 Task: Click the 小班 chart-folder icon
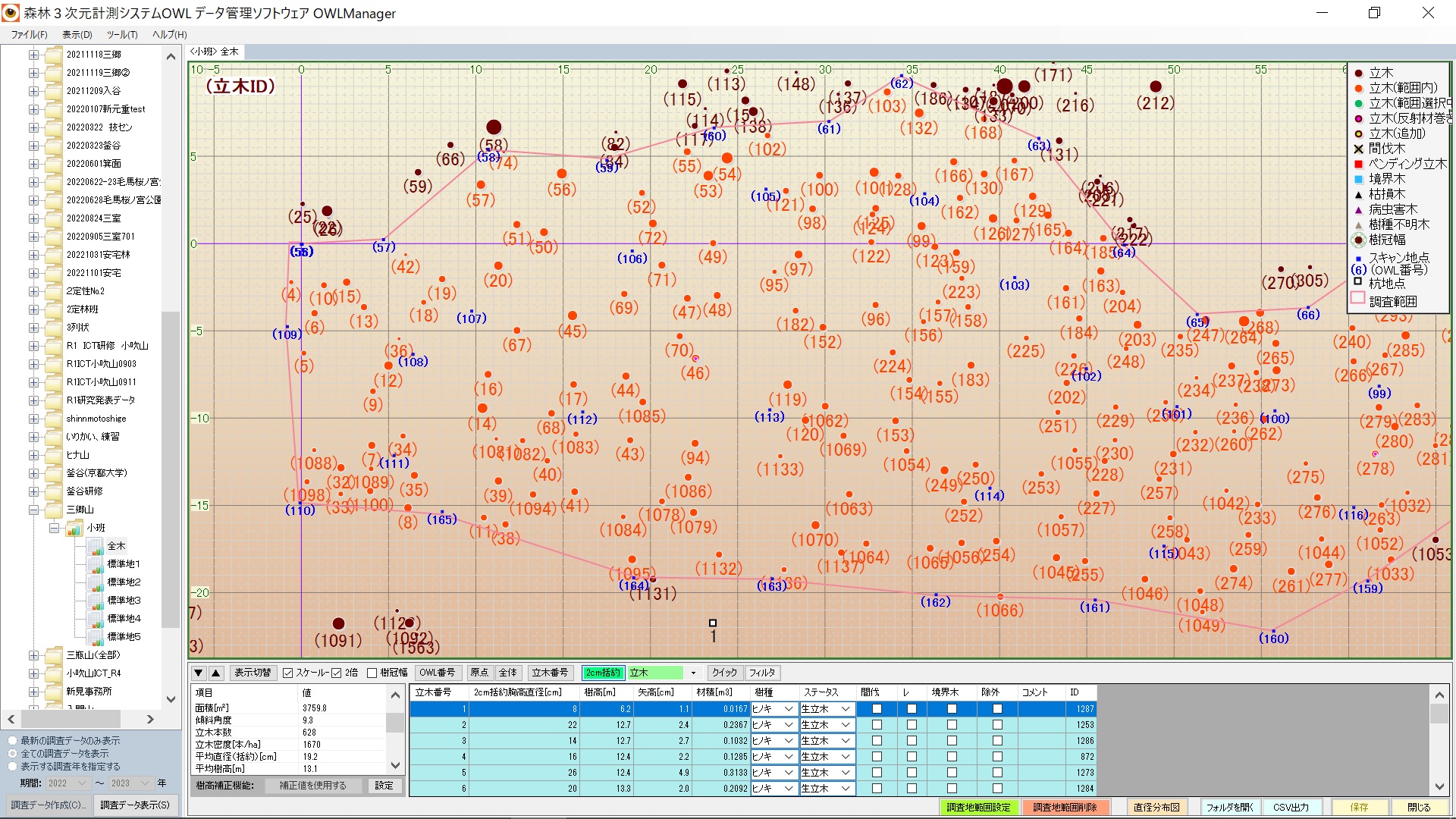pyautogui.click(x=74, y=528)
